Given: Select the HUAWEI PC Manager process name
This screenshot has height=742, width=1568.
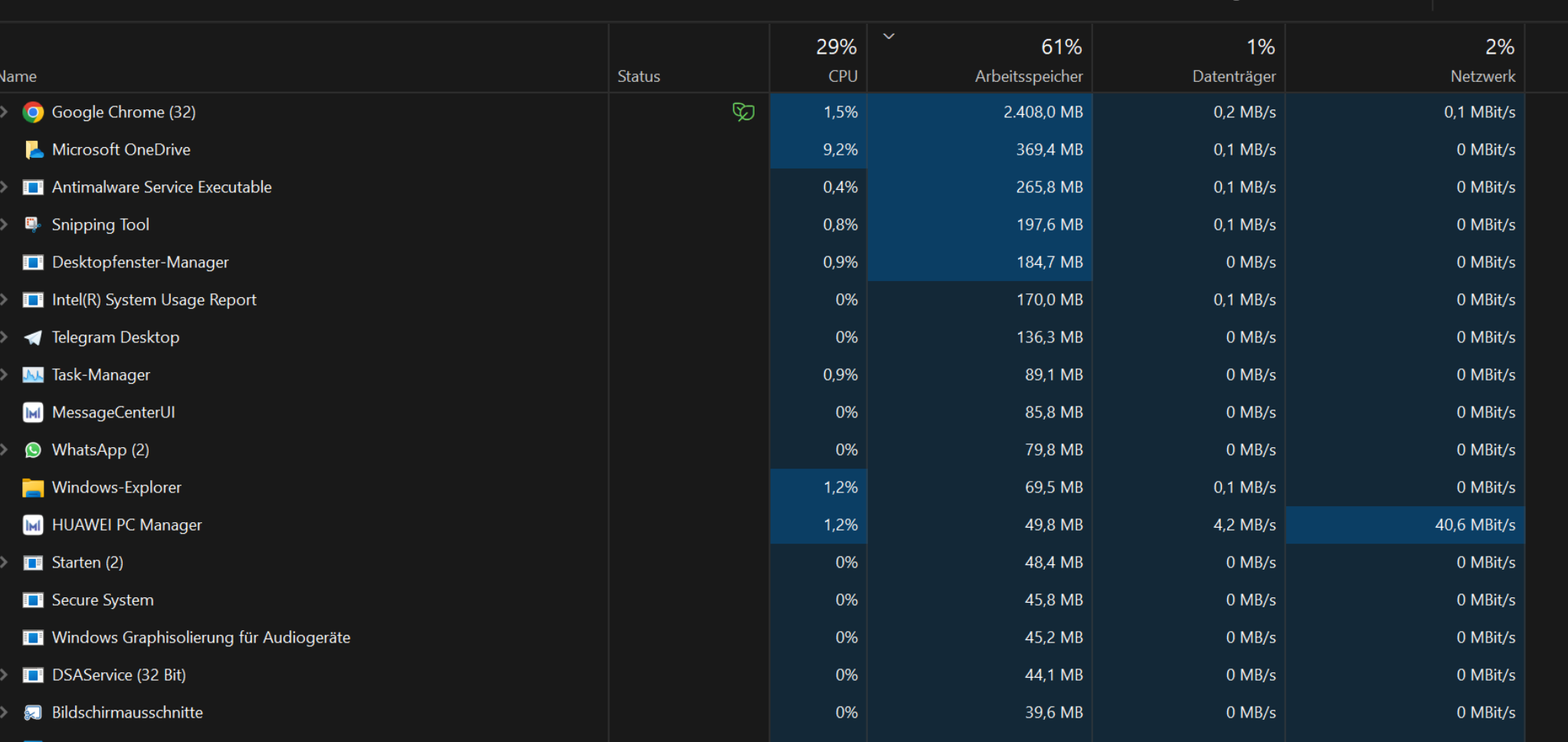Looking at the screenshot, I should (x=127, y=525).
